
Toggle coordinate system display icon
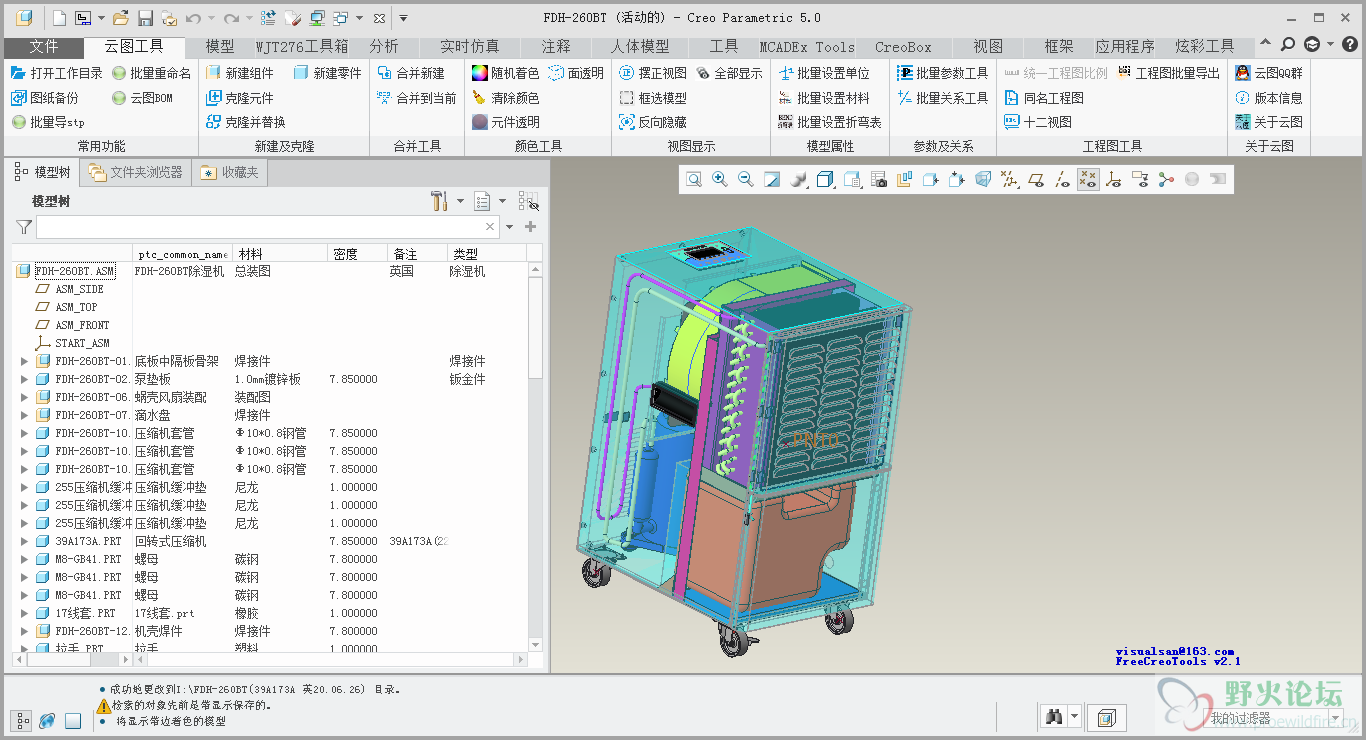[1114, 180]
